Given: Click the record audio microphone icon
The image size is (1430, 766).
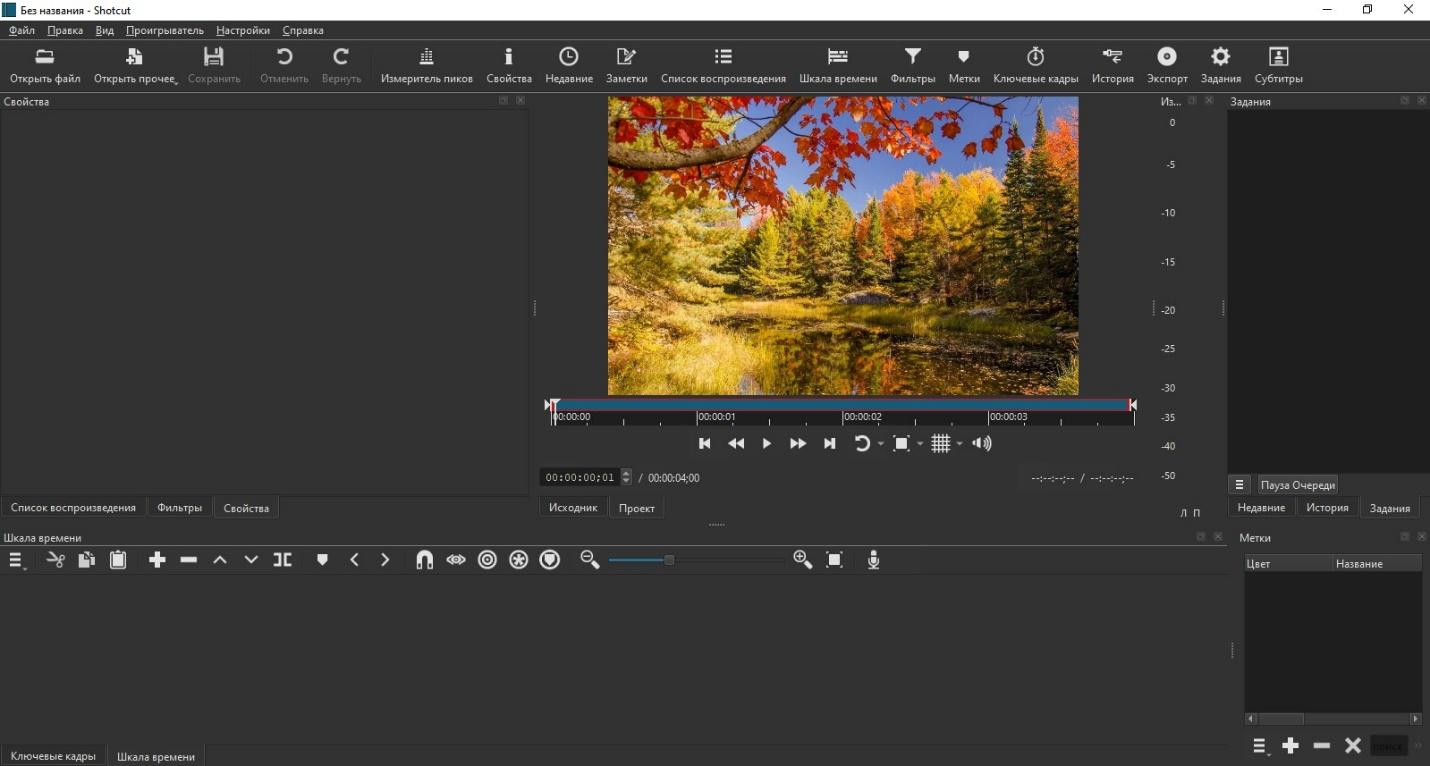Looking at the screenshot, I should (873, 560).
